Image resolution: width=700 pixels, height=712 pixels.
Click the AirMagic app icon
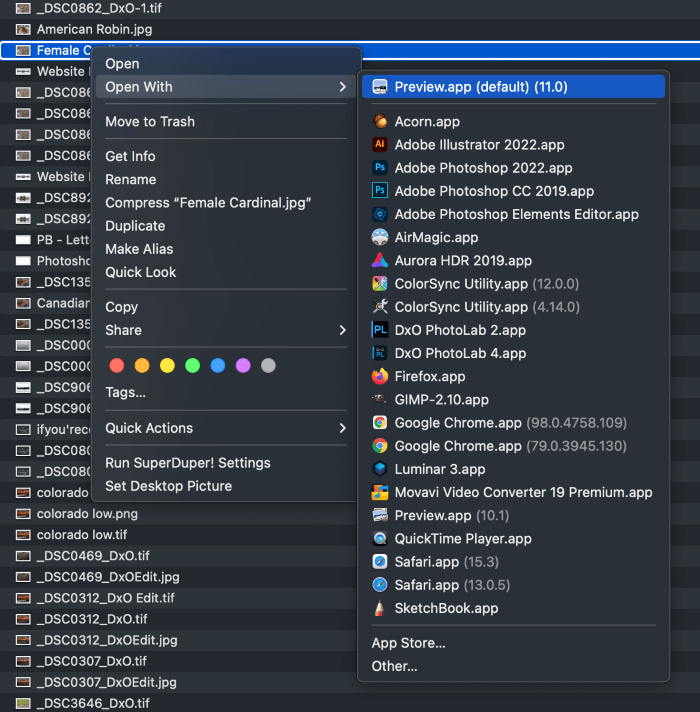380,238
